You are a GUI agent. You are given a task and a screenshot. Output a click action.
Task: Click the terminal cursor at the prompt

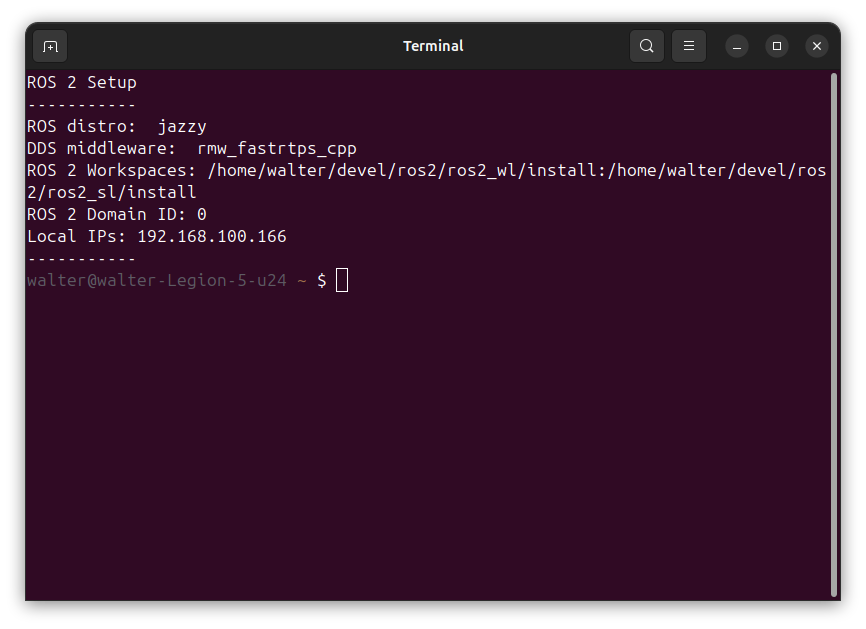(x=341, y=280)
